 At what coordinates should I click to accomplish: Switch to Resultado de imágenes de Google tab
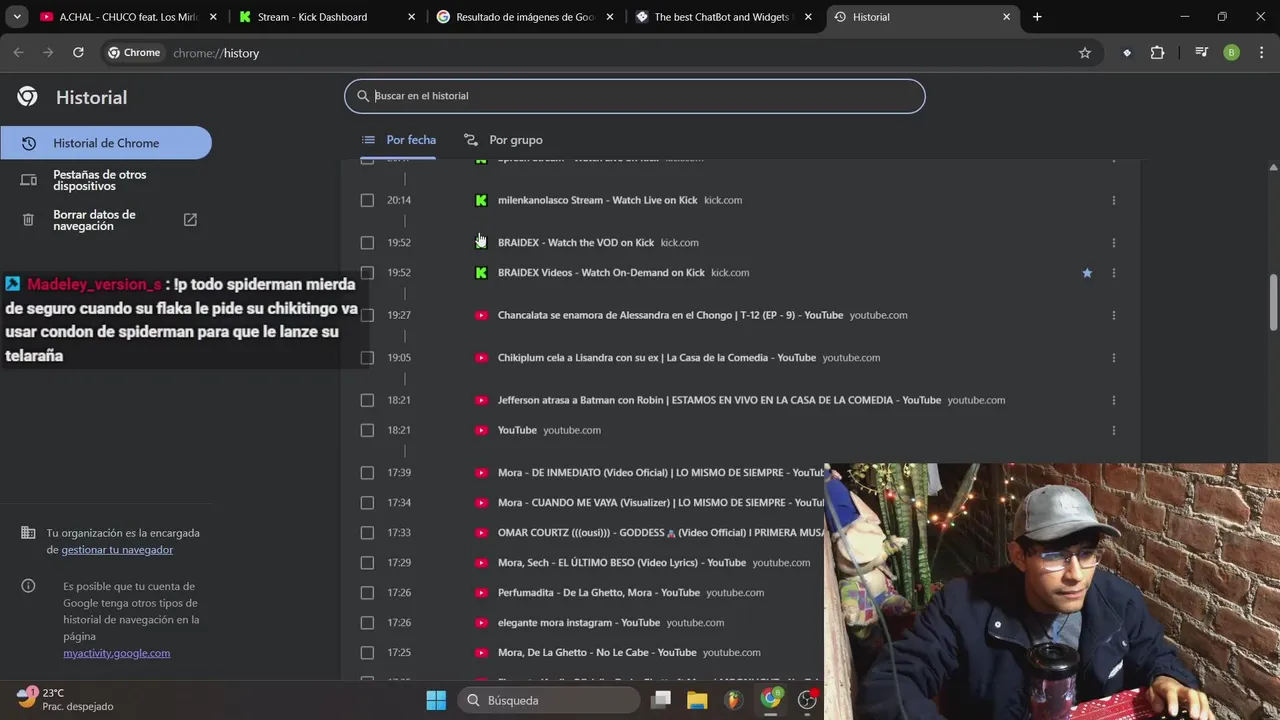[x=524, y=17]
